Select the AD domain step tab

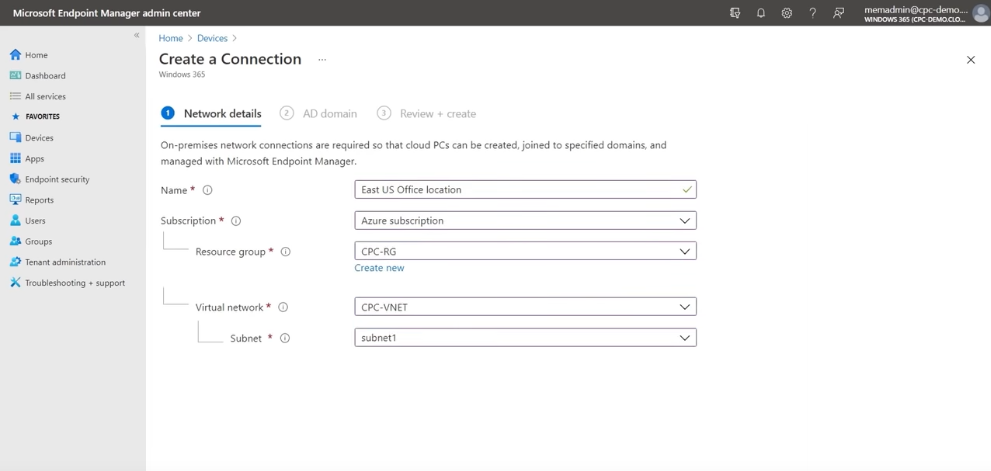click(x=318, y=114)
